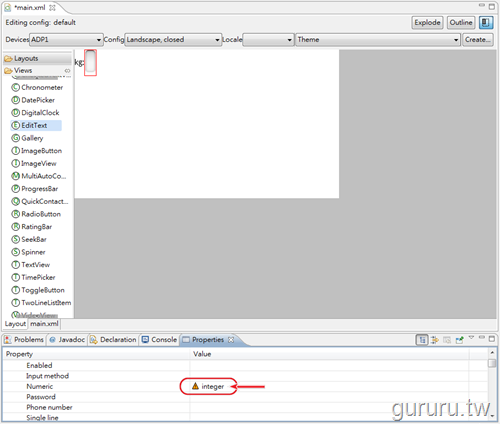
Task: Click the Show Advanced Properties icon
Action: tap(435, 340)
